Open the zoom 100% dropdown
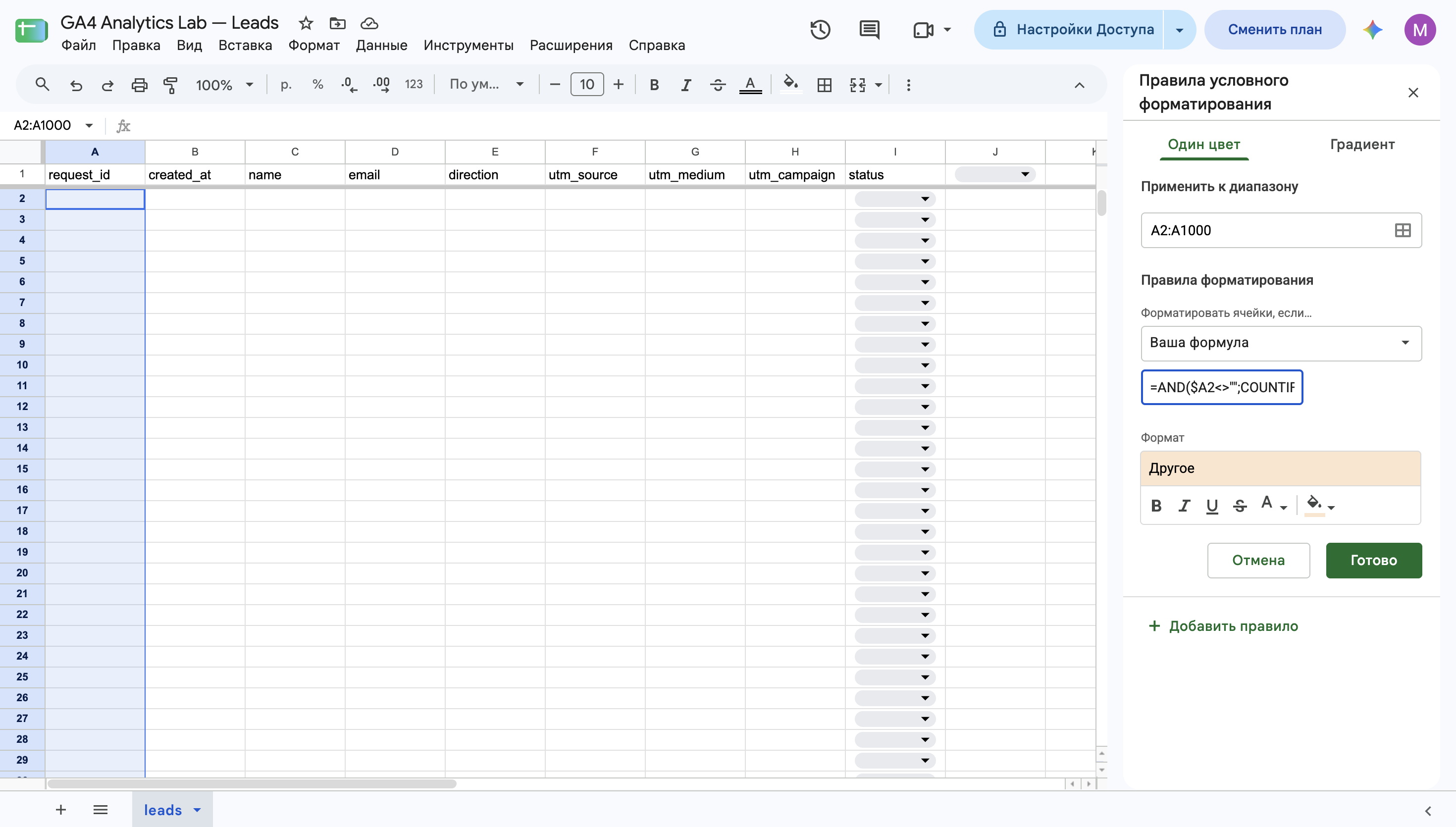The image size is (1456, 827). [224, 85]
